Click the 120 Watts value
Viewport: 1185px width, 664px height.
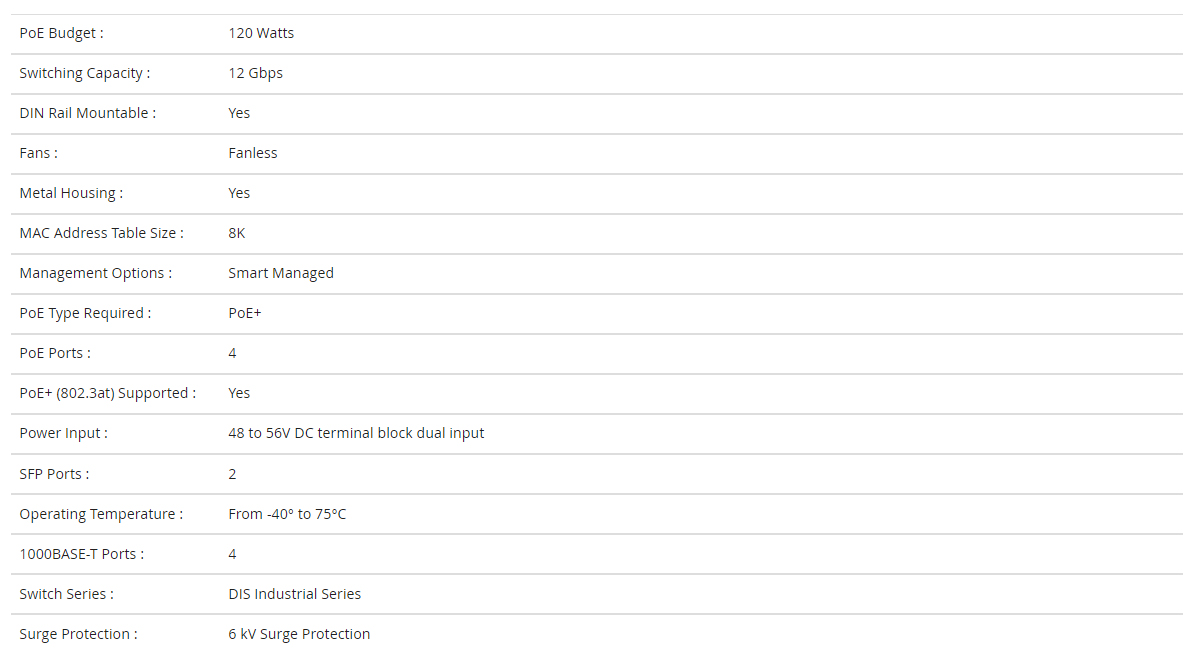point(261,33)
